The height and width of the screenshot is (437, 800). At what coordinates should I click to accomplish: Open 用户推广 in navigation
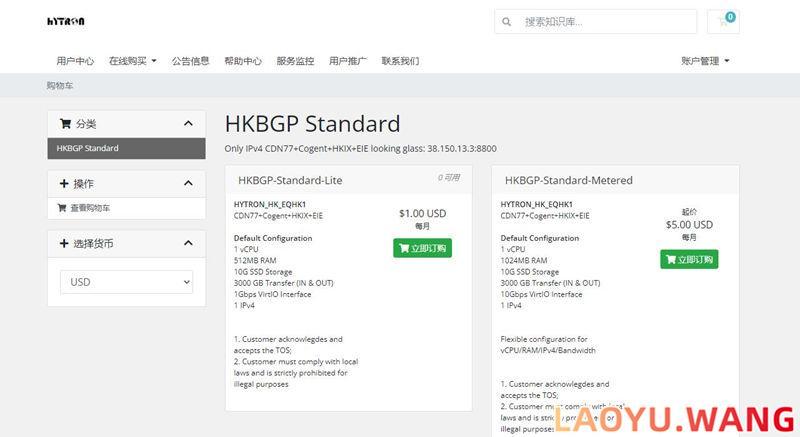(348, 61)
